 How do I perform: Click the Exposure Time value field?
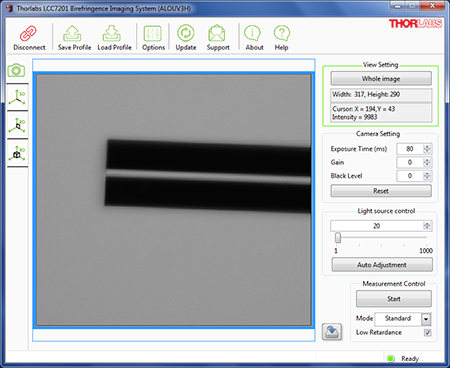tap(410, 149)
